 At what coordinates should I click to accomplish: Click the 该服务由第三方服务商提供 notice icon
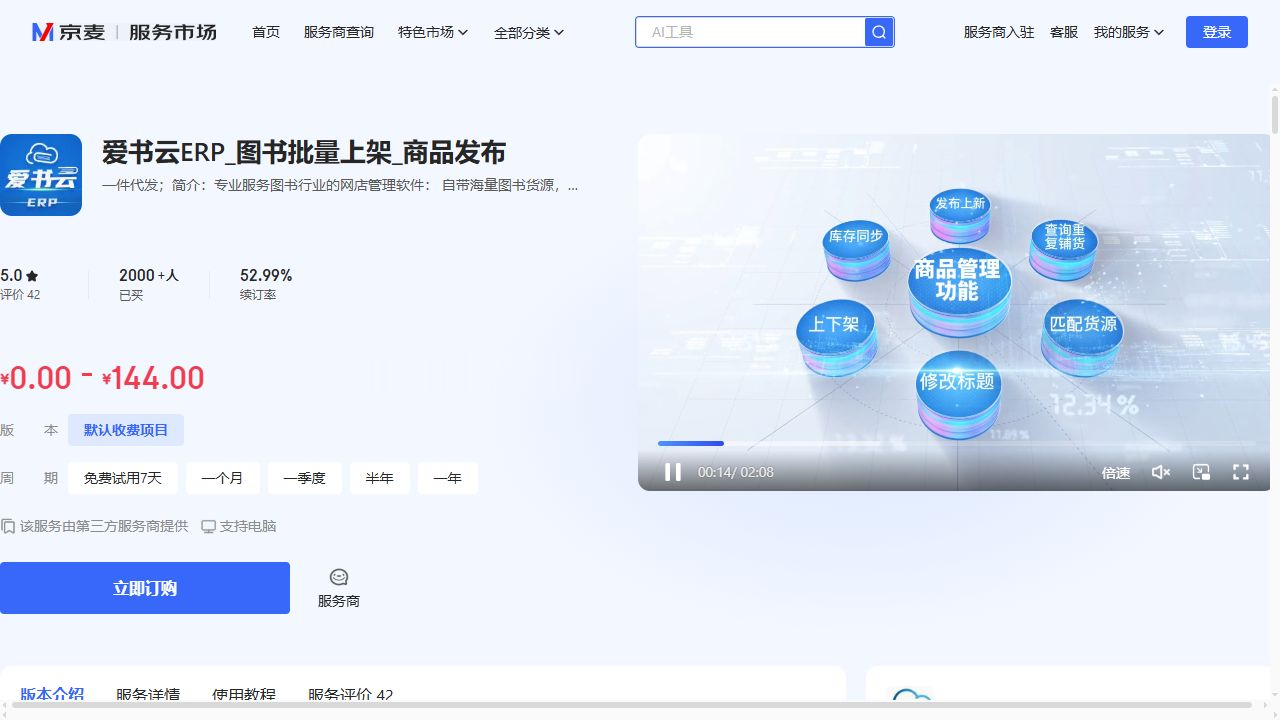pos(8,526)
